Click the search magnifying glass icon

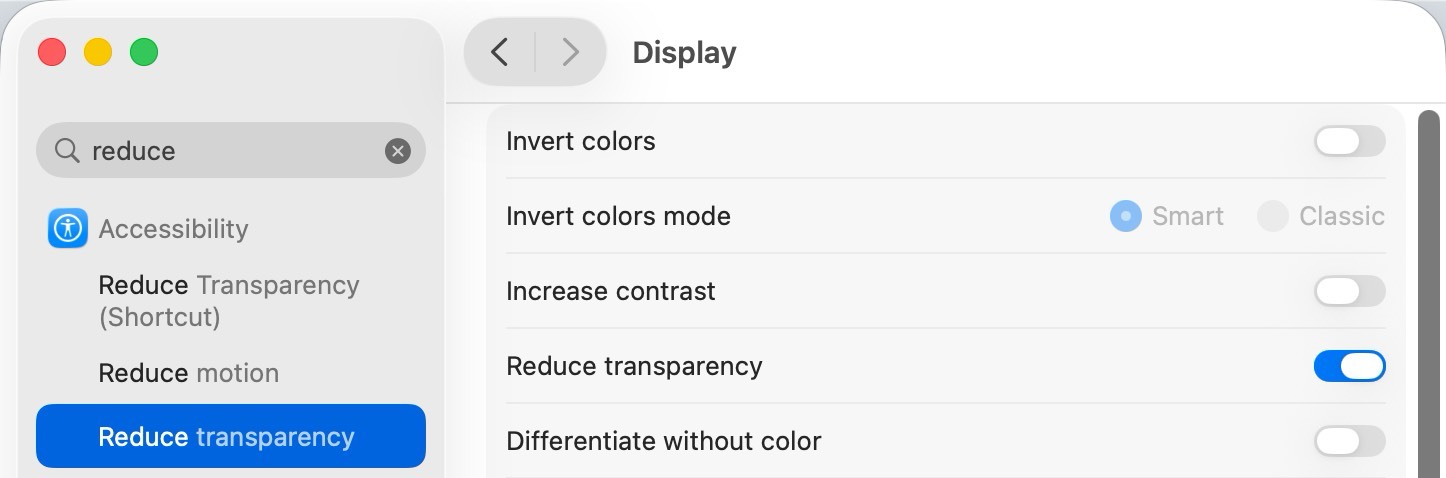67,151
